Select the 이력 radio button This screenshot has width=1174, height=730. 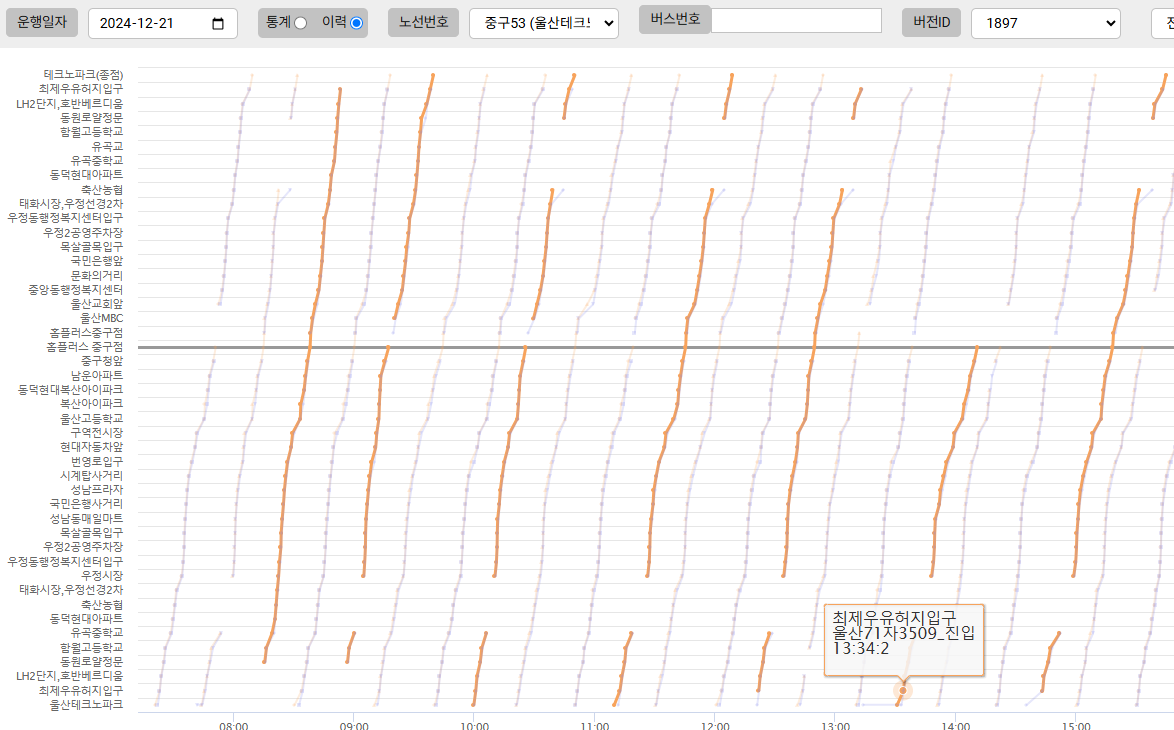pyautogui.click(x=356, y=23)
